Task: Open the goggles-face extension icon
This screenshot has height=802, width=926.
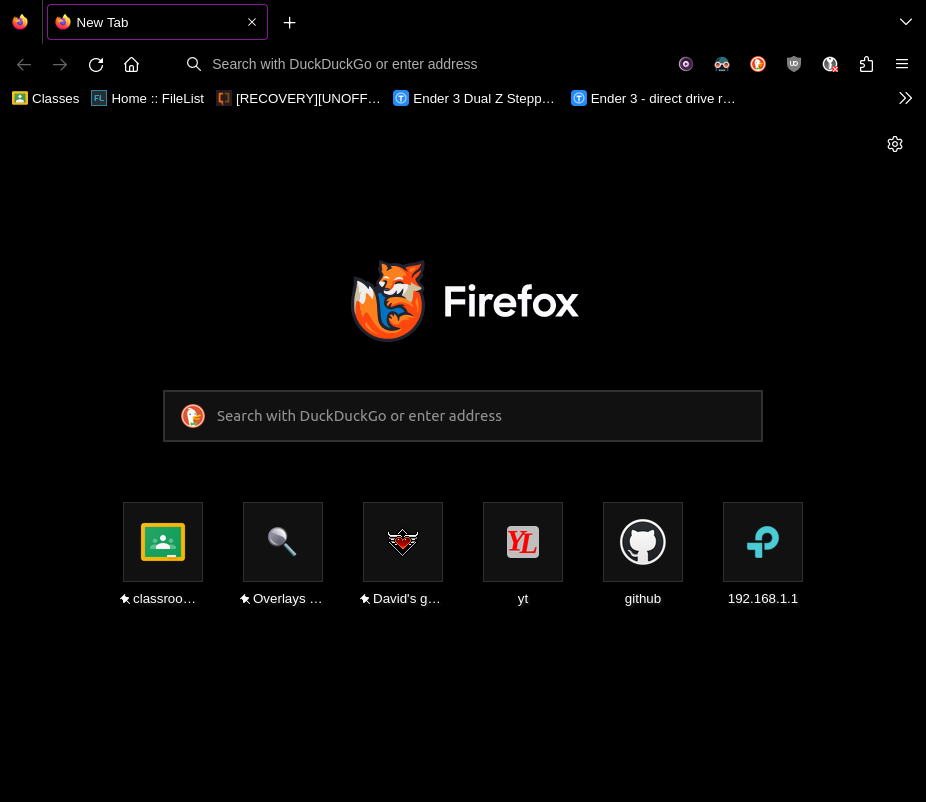Action: [x=722, y=64]
